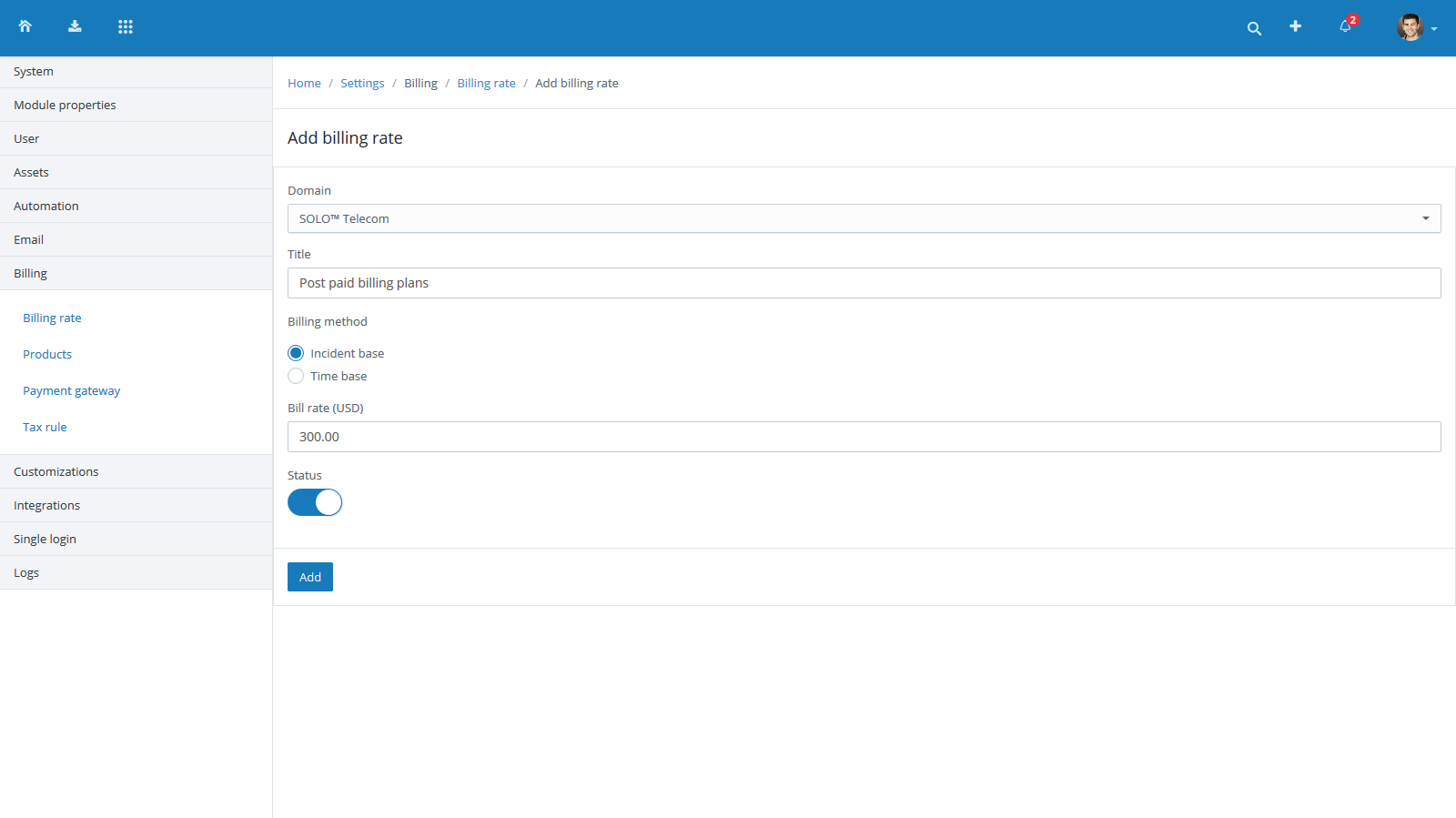The height and width of the screenshot is (818, 1456).
Task: Click the Title text field
Action: 864,283
